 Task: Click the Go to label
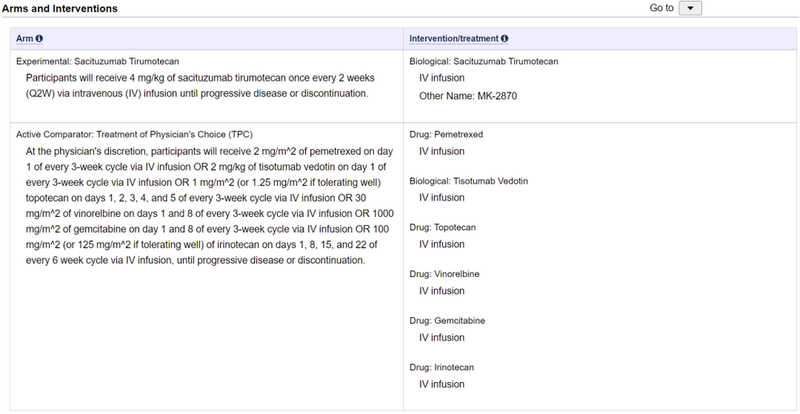coord(661,8)
